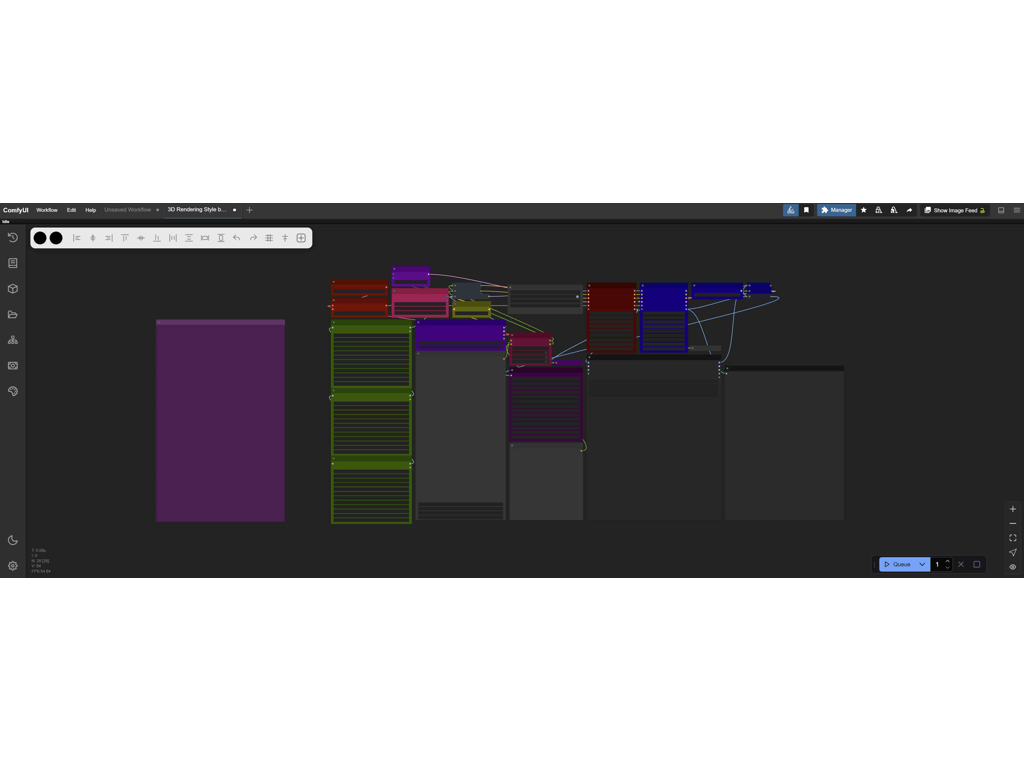This screenshot has height=768, width=1024.
Task: Click the undo arrow in alignment toolbar
Action: (x=237, y=238)
